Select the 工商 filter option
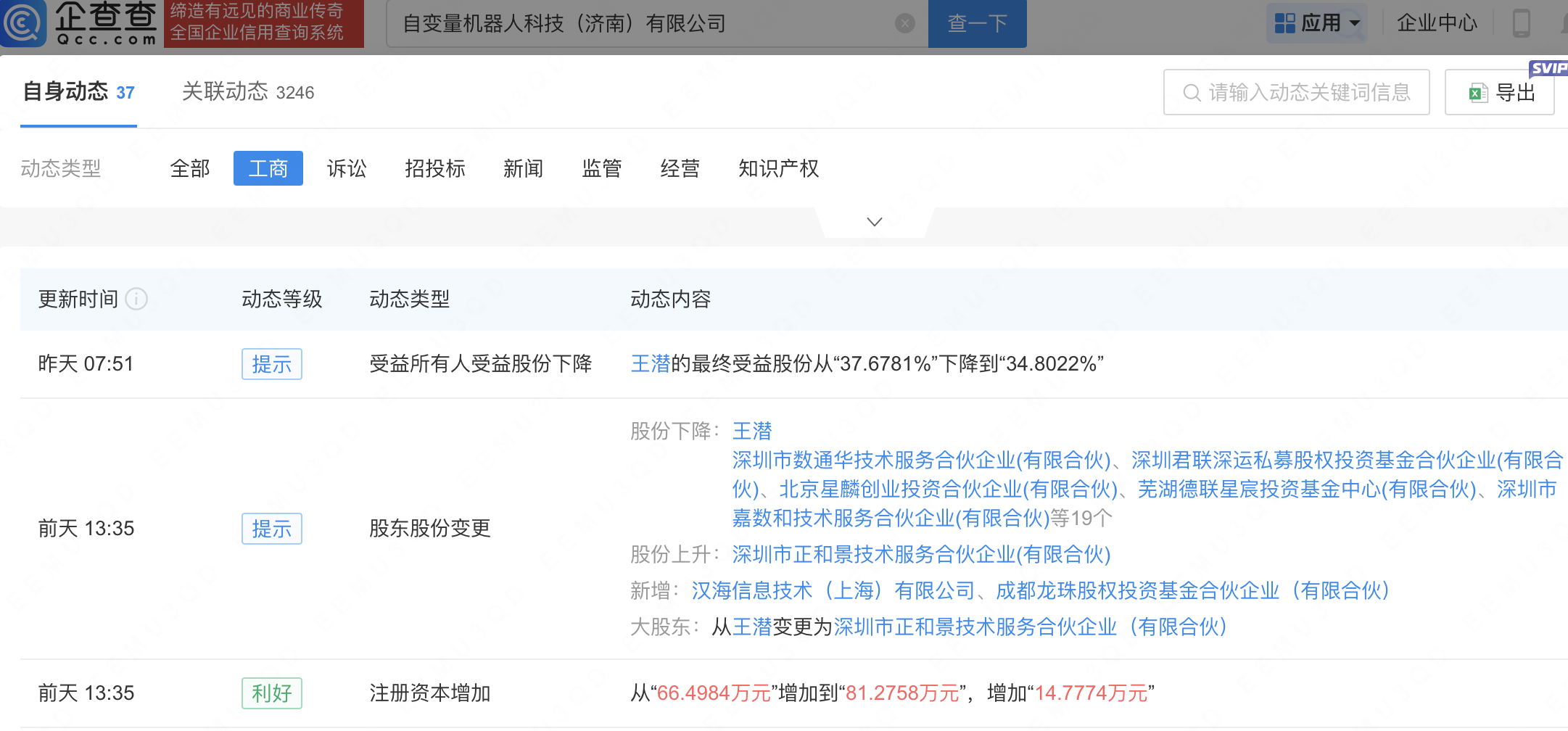This screenshot has width=1568, height=731. tap(268, 168)
